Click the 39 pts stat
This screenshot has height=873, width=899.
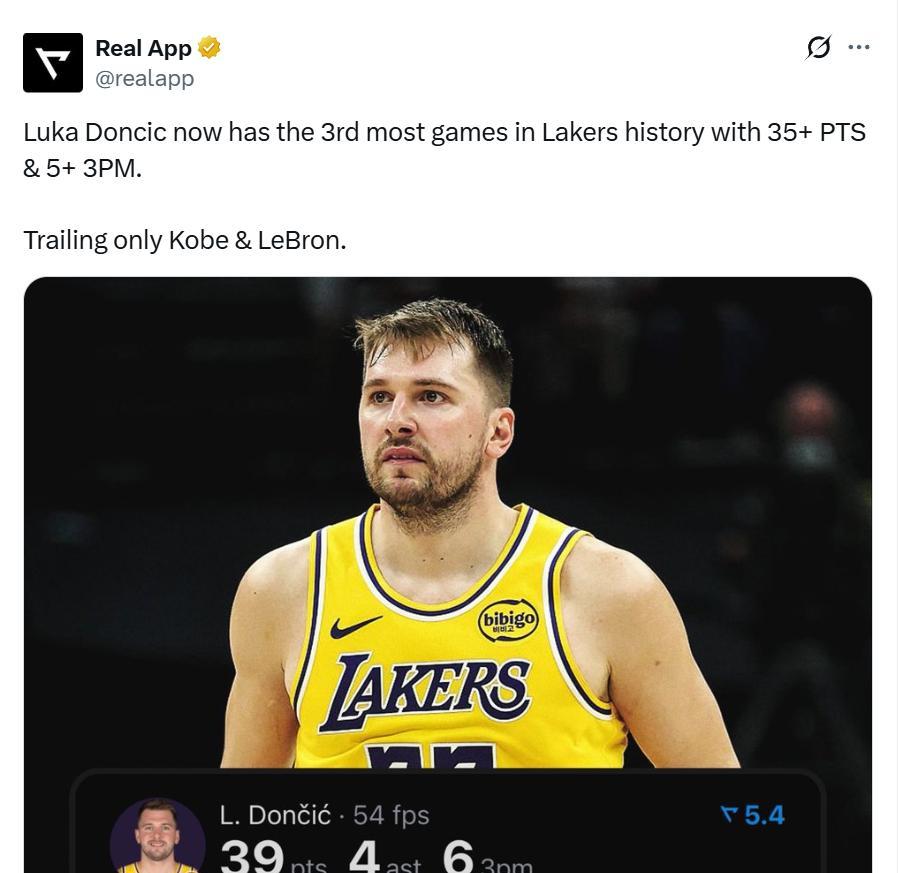pyautogui.click(x=272, y=858)
